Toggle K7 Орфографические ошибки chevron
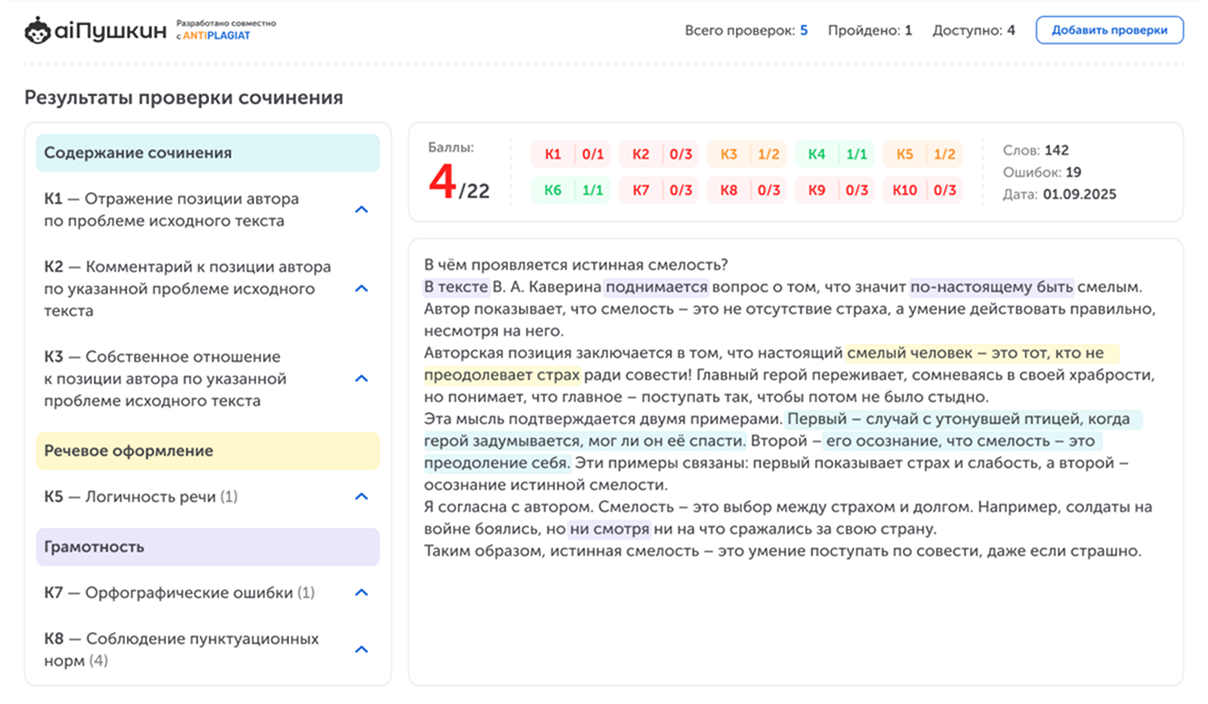This screenshot has width=1208, height=704. [x=362, y=593]
